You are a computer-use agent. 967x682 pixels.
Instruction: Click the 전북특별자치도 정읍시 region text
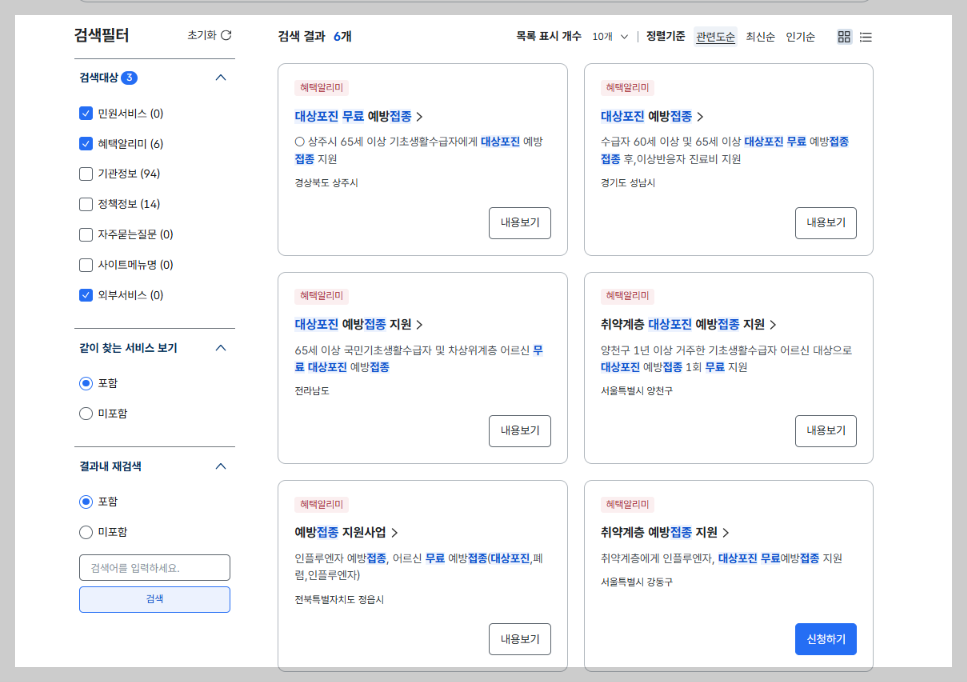click(339, 599)
